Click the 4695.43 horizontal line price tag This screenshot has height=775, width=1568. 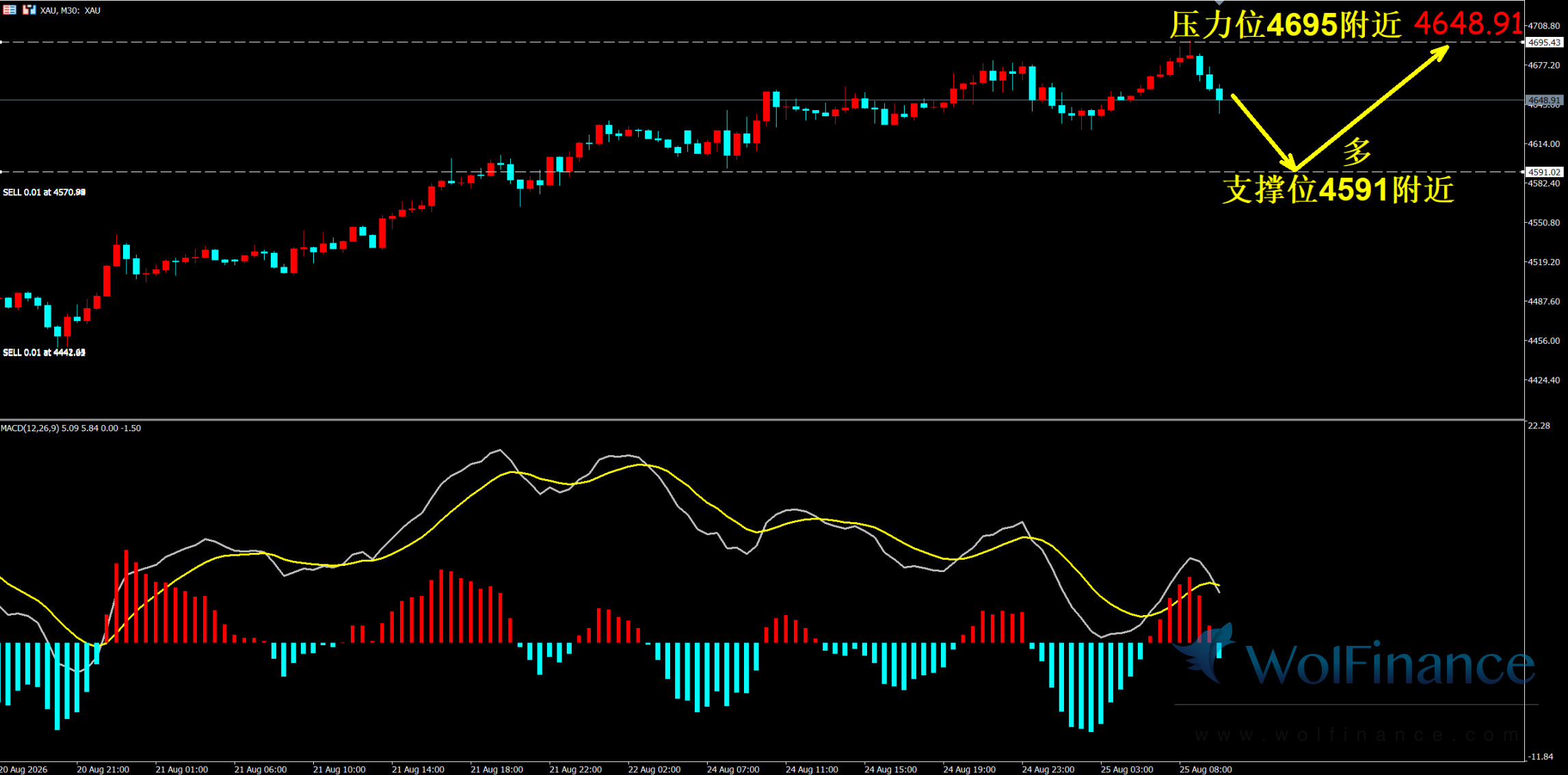point(1545,42)
